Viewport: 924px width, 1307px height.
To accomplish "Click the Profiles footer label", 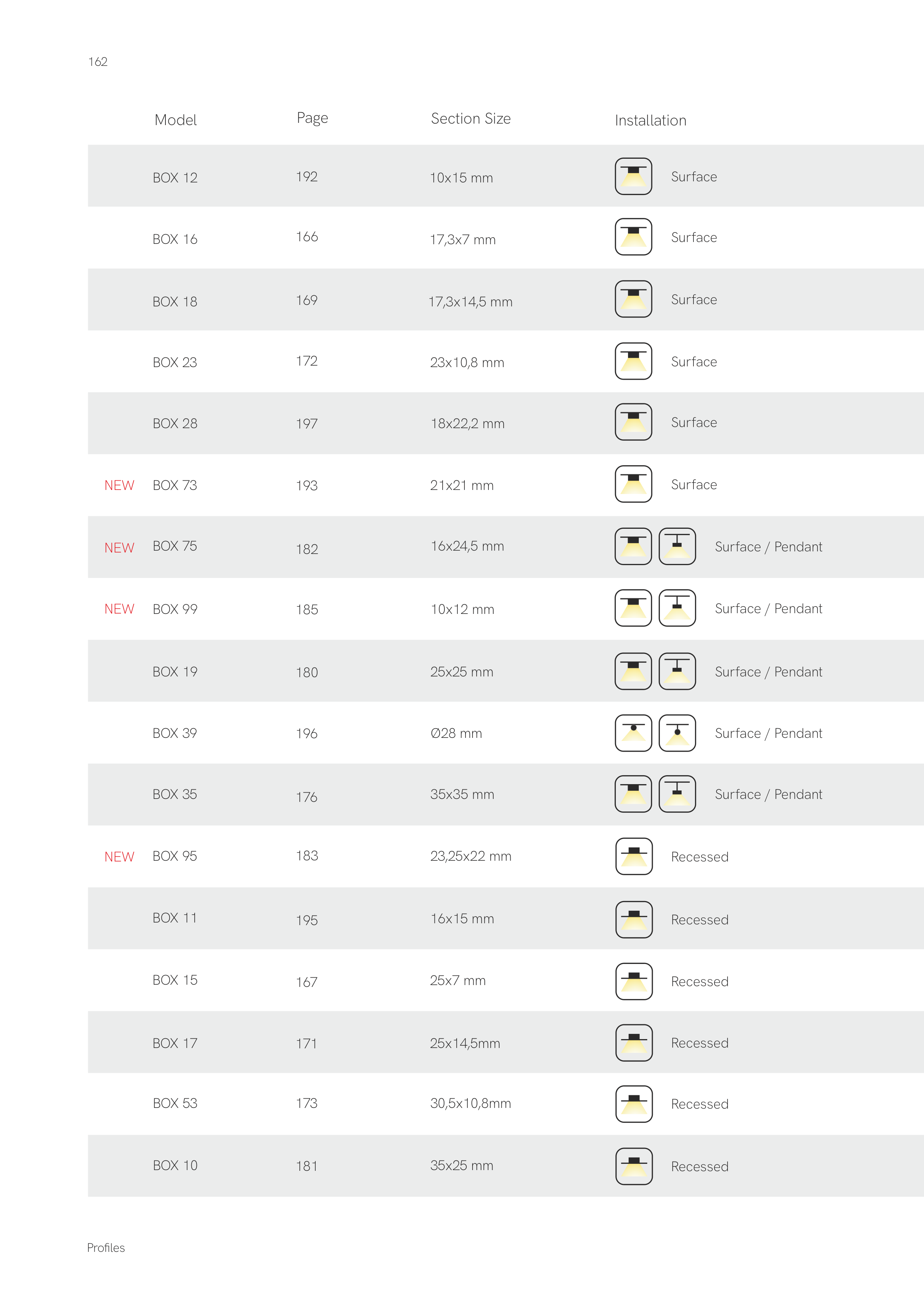I will [x=106, y=1248].
